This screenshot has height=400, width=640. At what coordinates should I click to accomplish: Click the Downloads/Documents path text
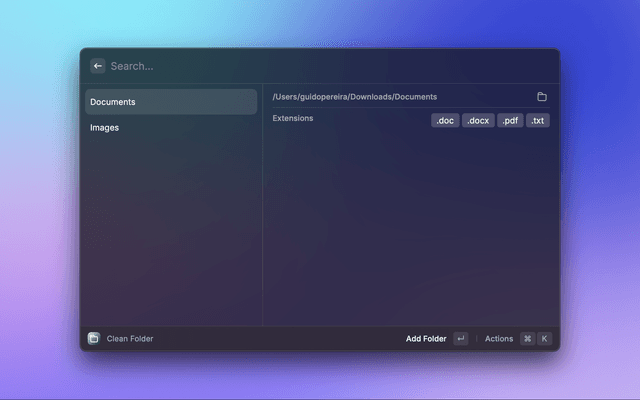pos(354,97)
